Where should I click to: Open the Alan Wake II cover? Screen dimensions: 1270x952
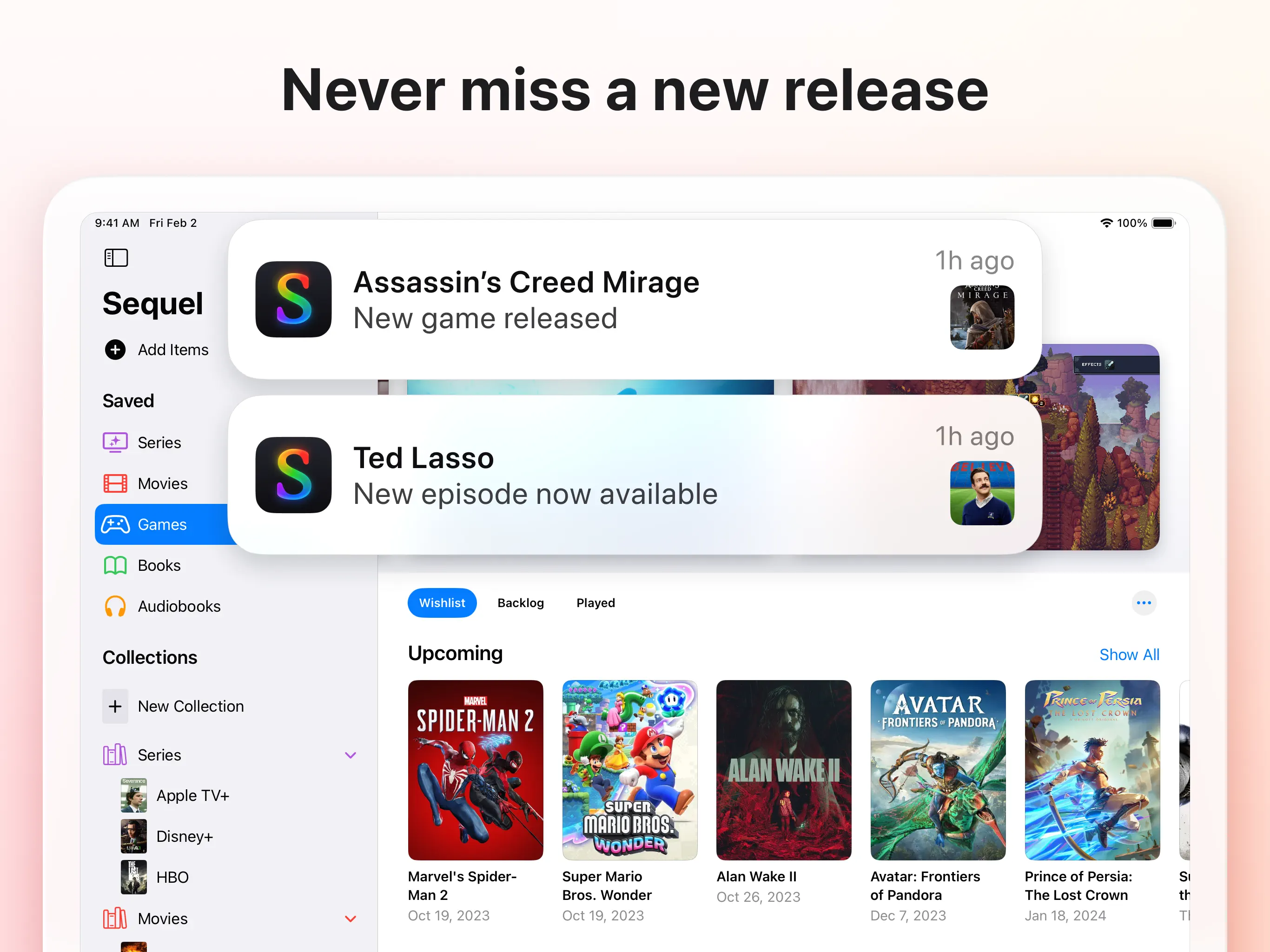pos(784,770)
